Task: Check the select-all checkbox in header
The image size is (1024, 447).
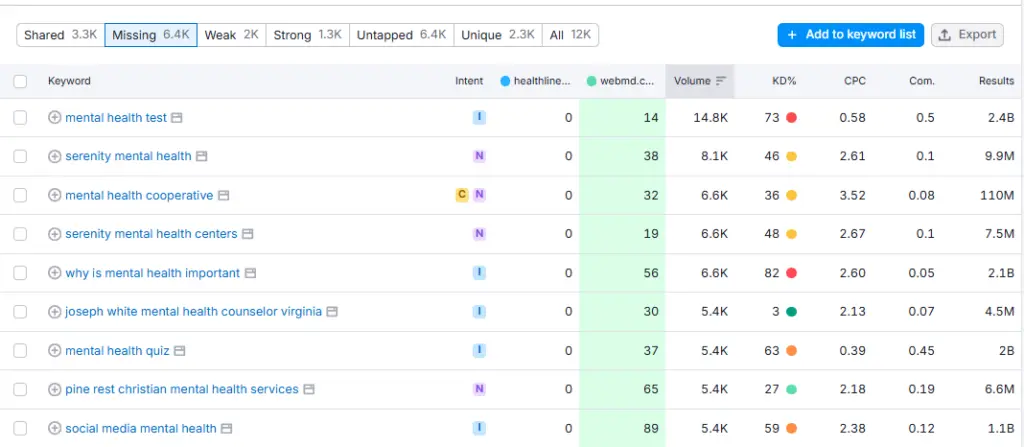Action: point(20,81)
